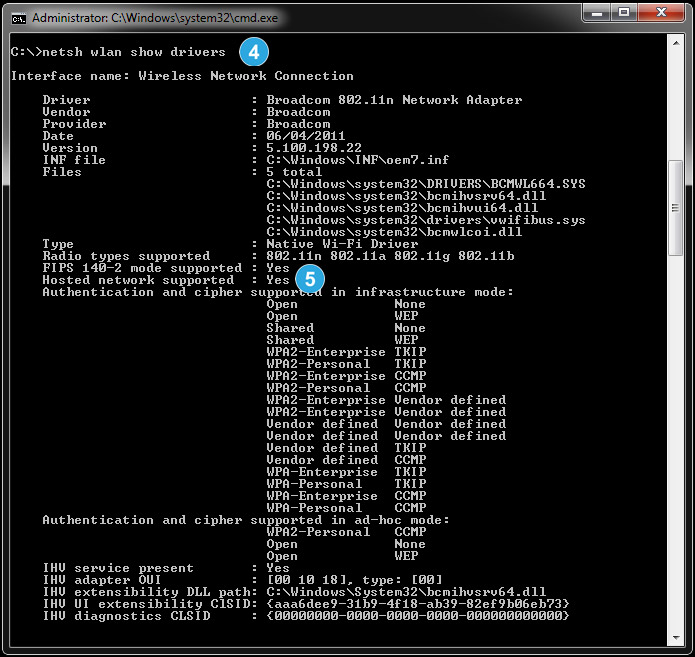Click the file path ending 'BCMWL664.SYS'
Screen dimensions: 695x657
(x=426, y=184)
